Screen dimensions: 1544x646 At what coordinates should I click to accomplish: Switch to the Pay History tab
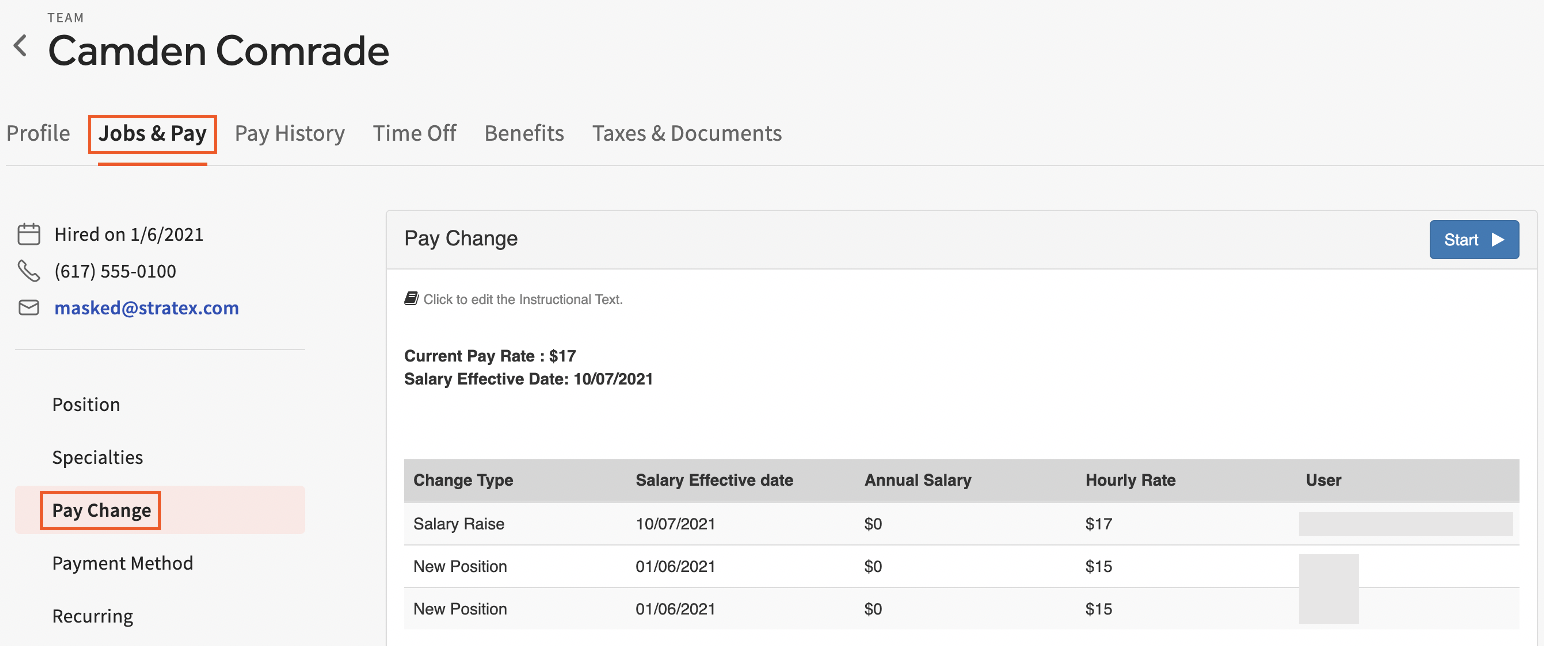coord(289,133)
